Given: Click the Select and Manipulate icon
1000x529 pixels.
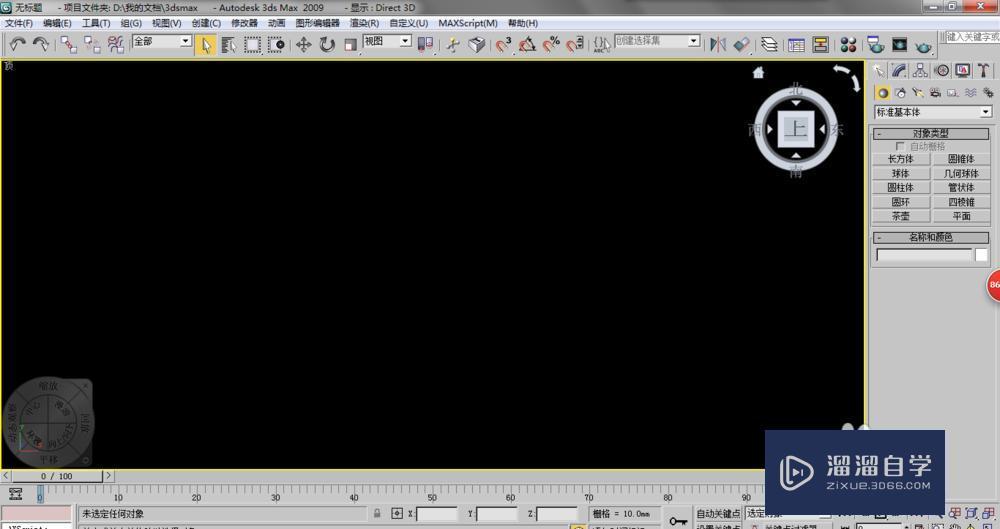Looking at the screenshot, I should click(453, 45).
